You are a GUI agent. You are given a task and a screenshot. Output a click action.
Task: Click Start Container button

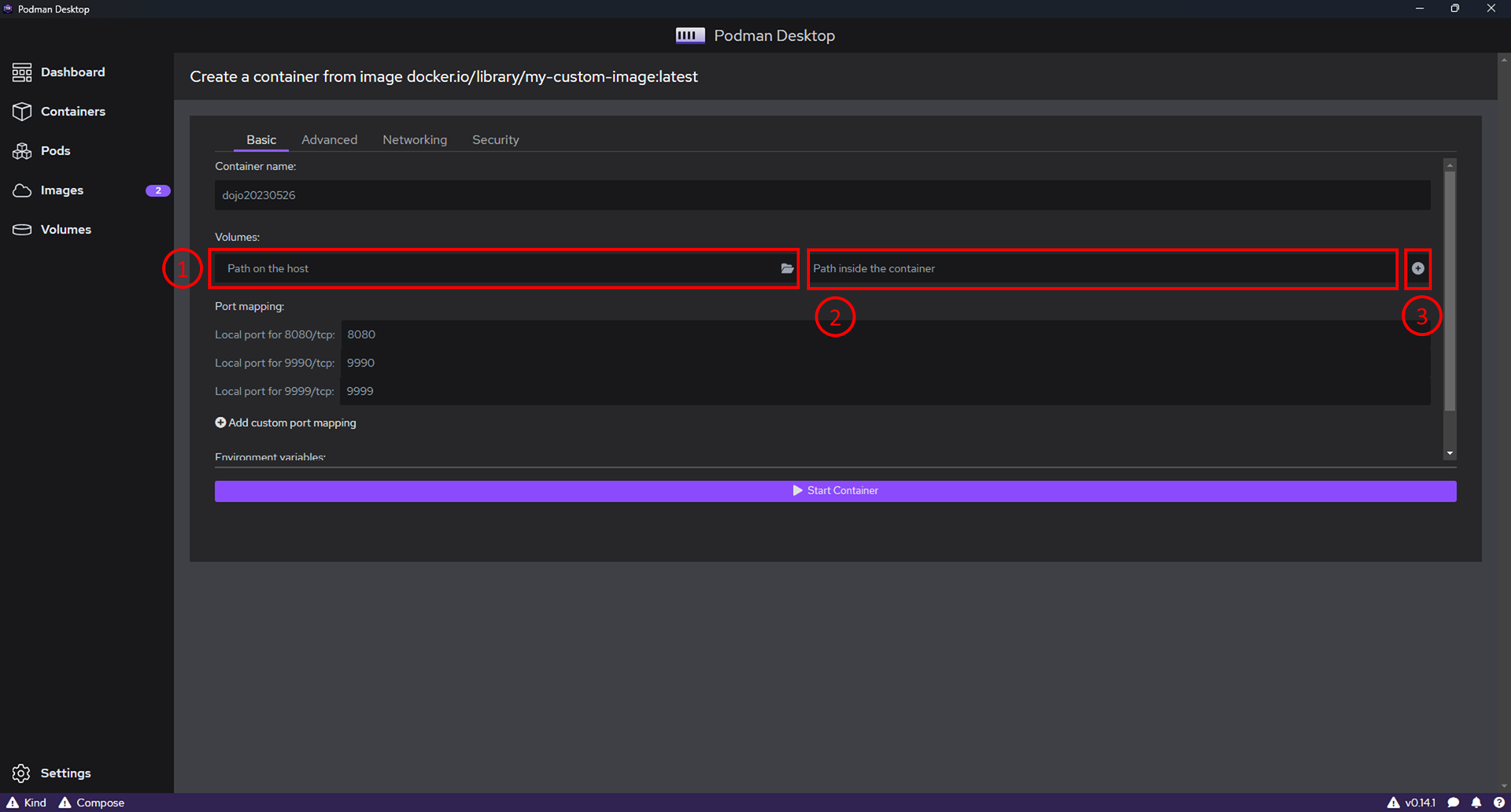coord(835,491)
